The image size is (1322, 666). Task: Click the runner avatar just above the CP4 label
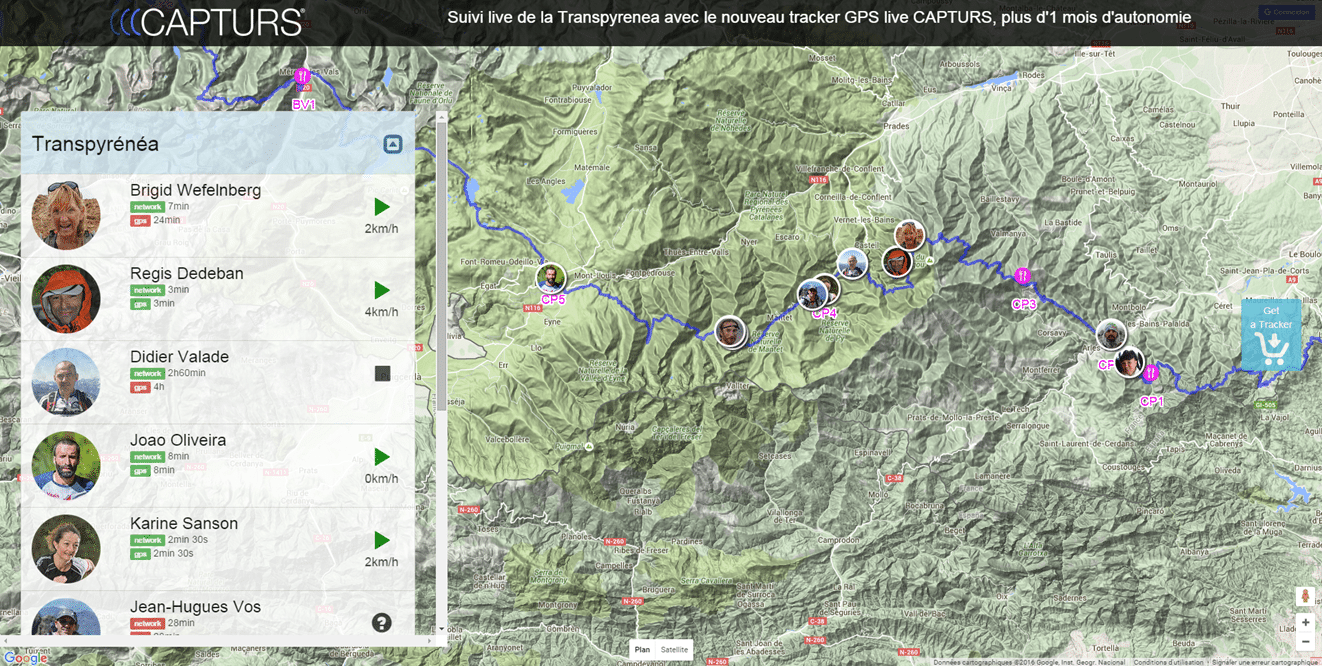[x=813, y=294]
